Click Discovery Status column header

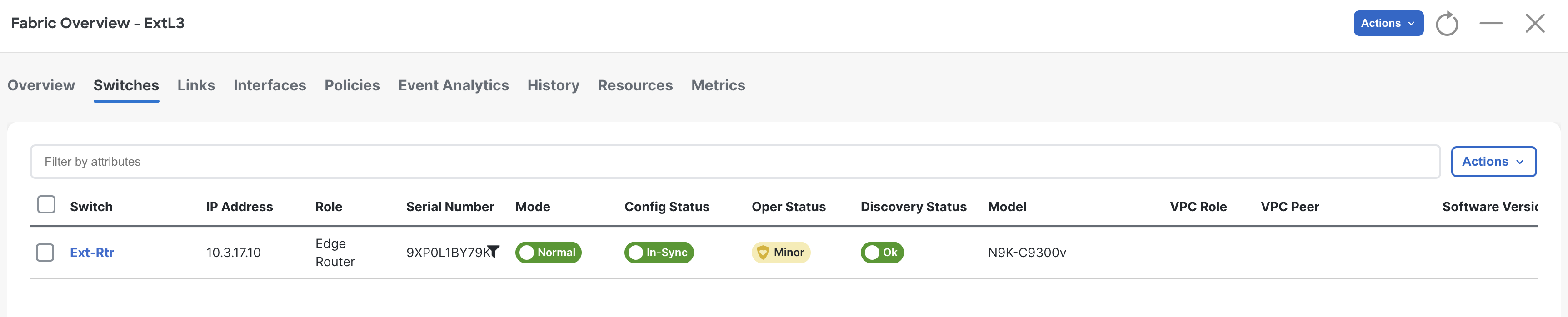click(x=913, y=207)
